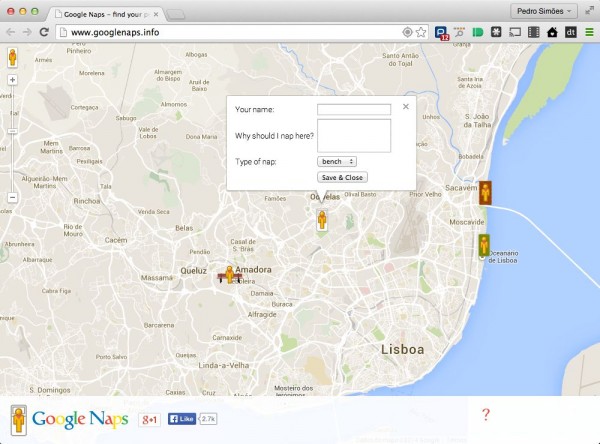
Task: Click the bench nap marker near Amadora
Action: (230, 275)
